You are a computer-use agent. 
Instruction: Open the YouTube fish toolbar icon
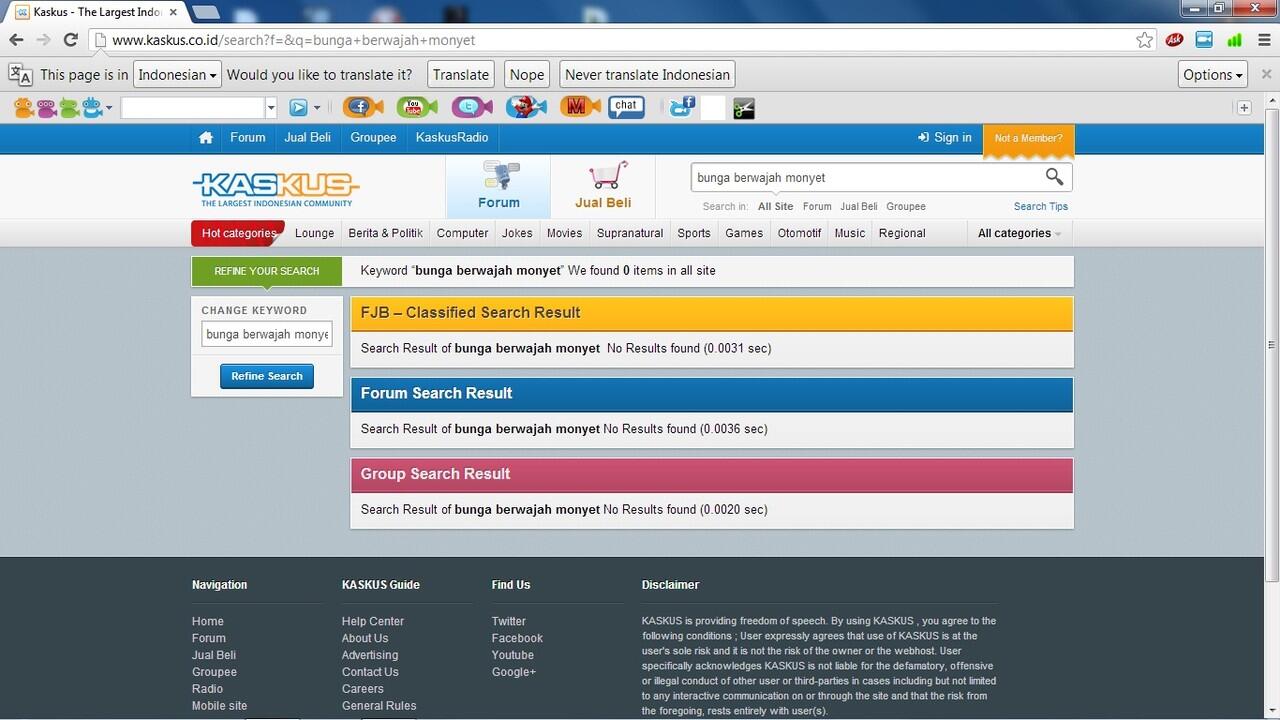click(x=417, y=107)
